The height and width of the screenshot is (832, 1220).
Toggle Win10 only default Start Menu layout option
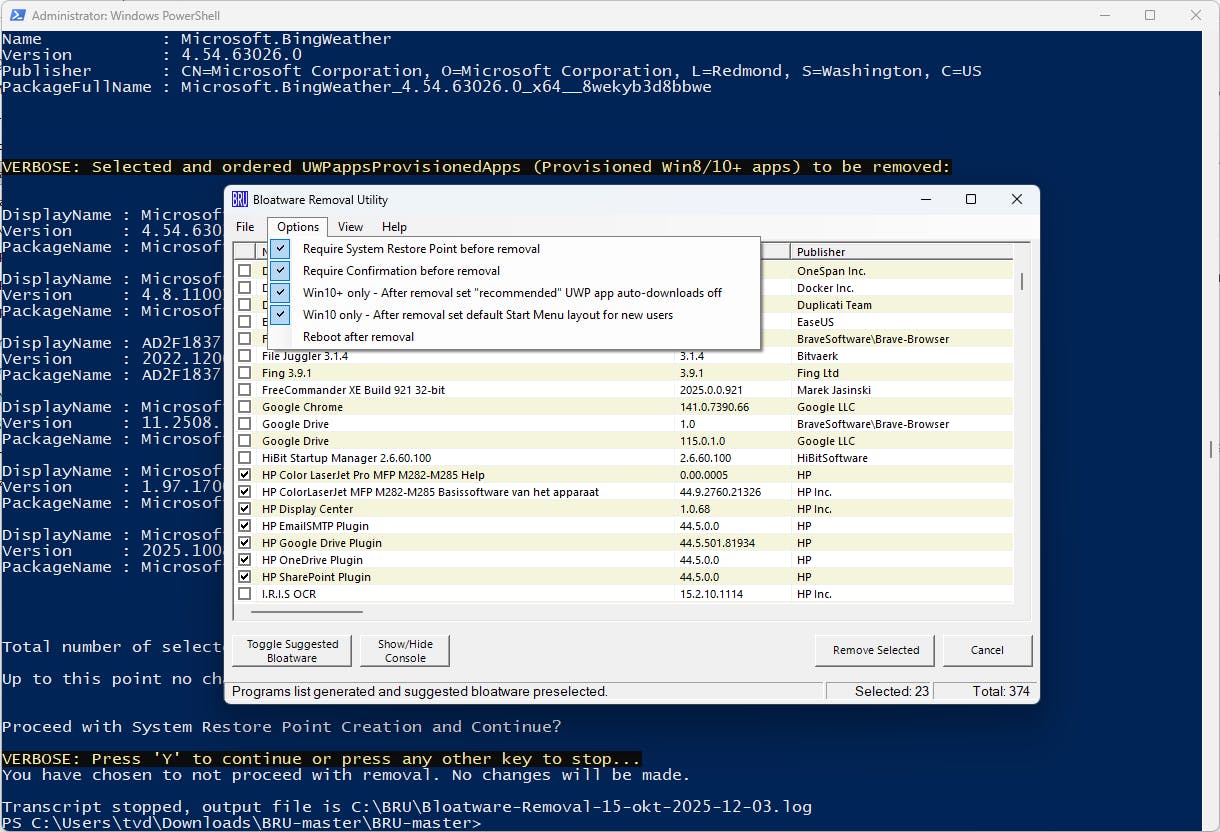tap(514, 315)
